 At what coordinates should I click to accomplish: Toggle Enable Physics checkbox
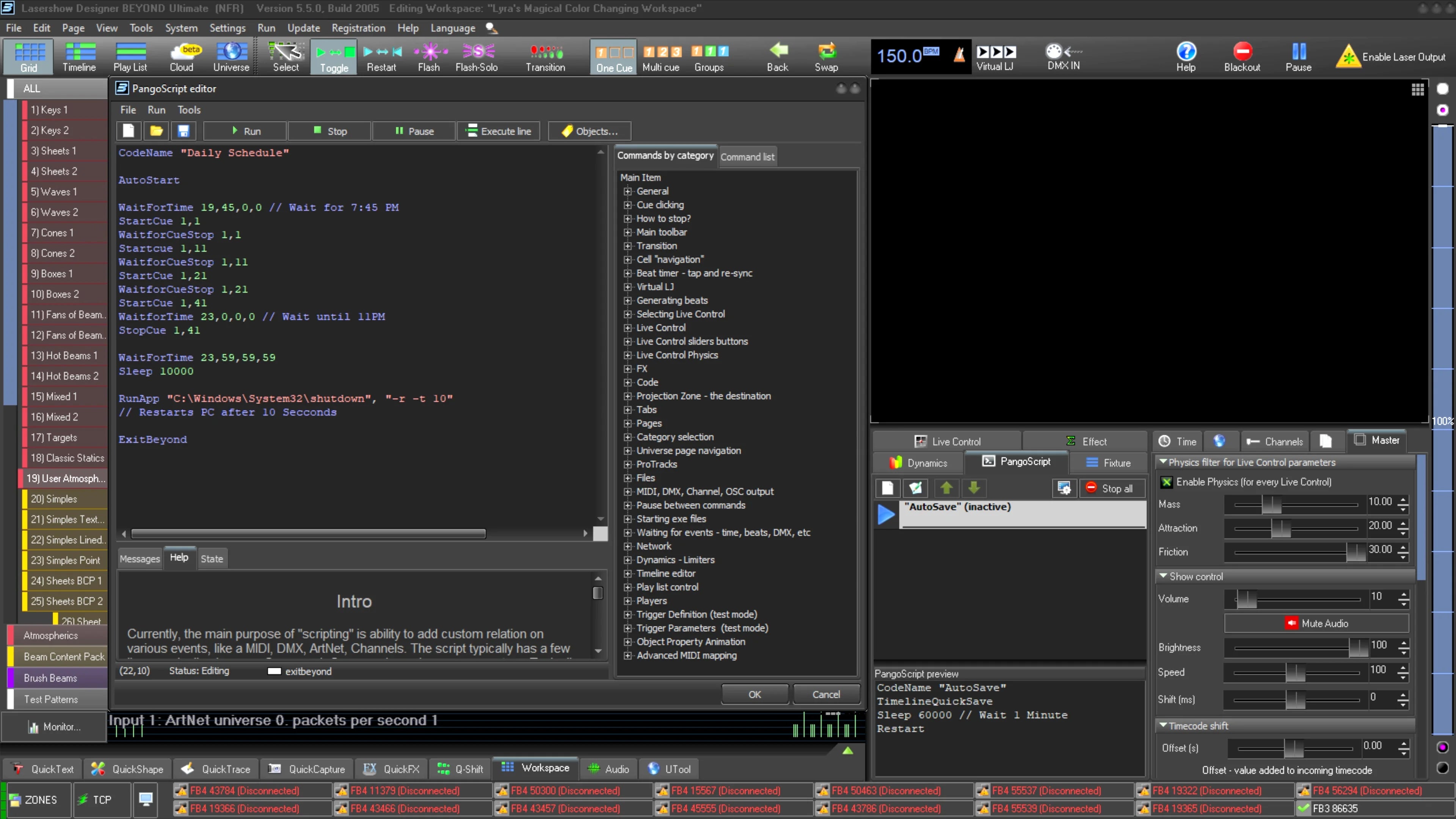(1166, 482)
